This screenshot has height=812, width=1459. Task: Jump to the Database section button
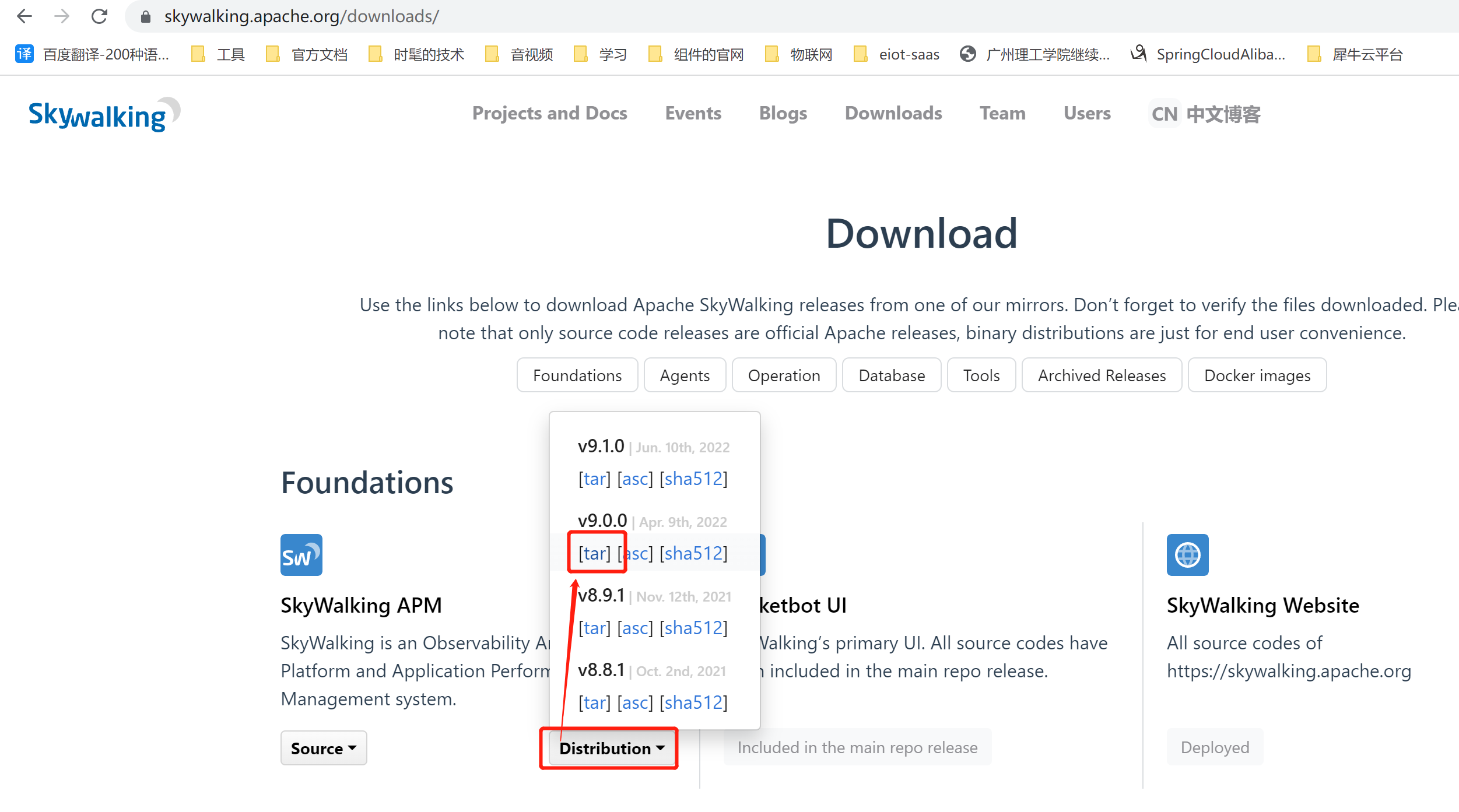[x=892, y=375]
